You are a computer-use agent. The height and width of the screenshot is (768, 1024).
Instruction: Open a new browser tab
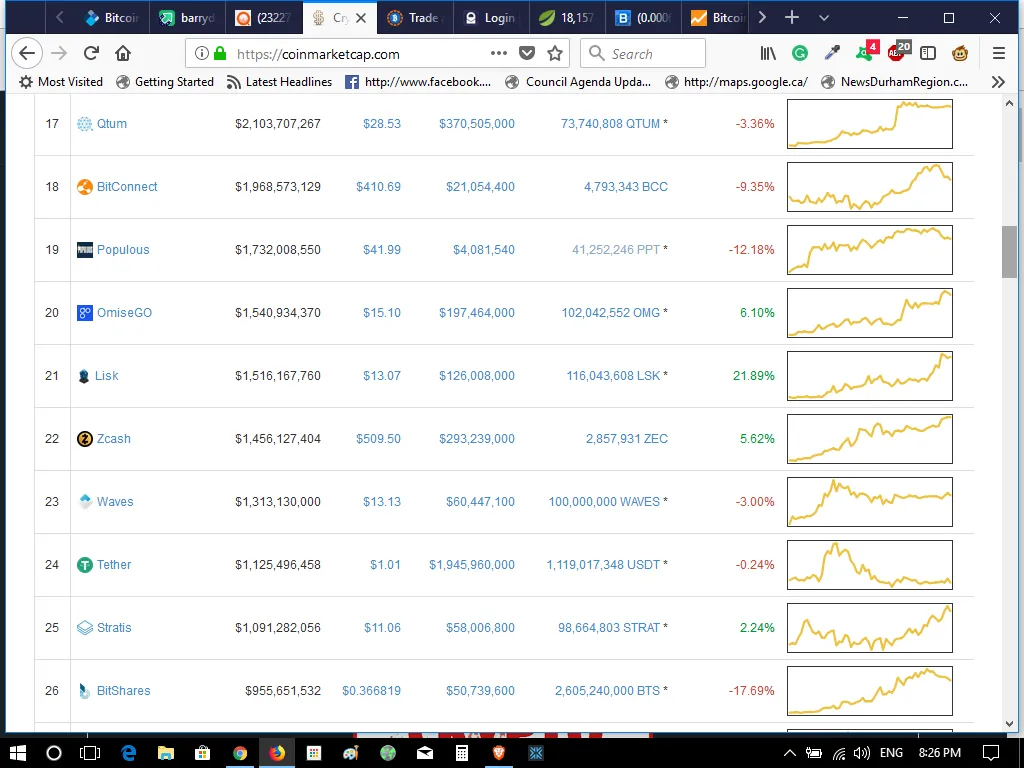coord(792,18)
